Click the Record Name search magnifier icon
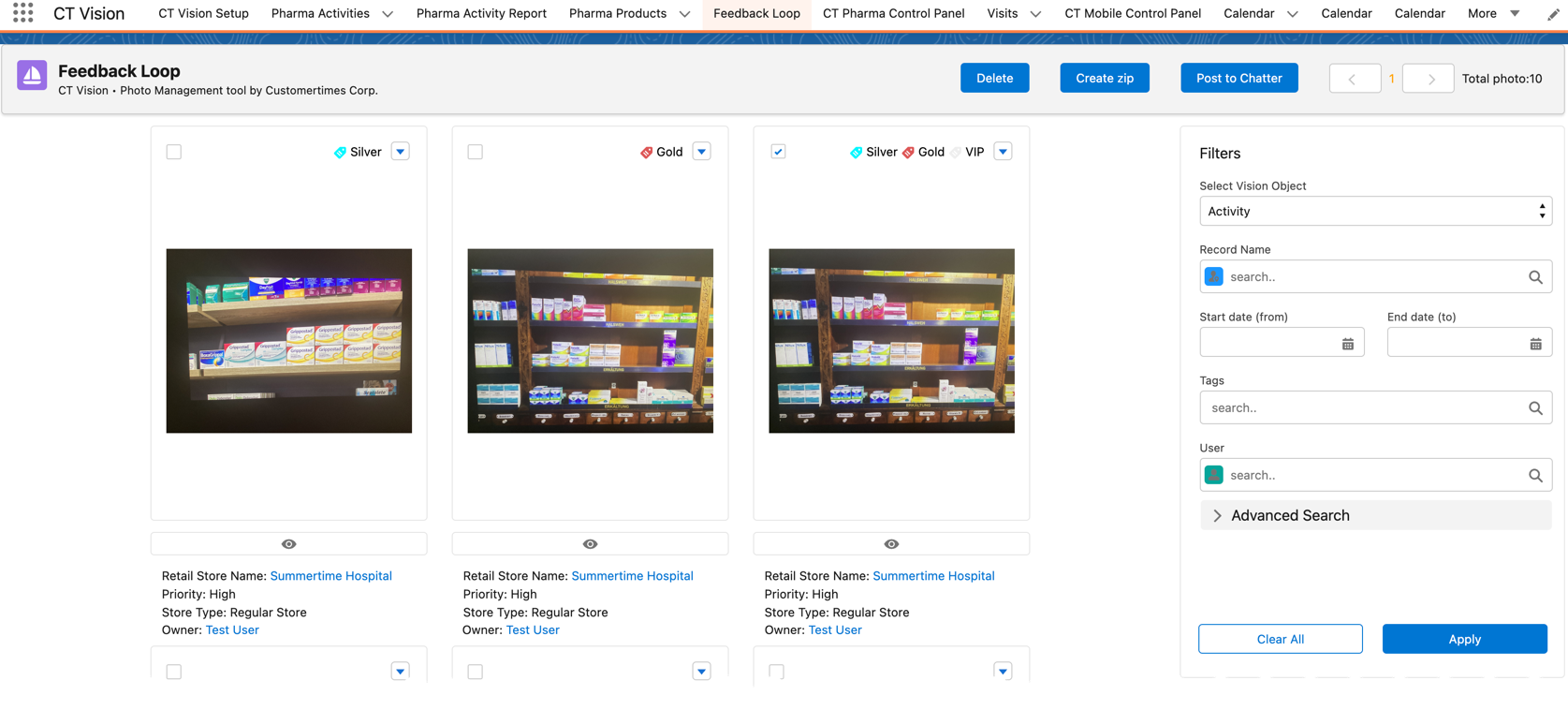 pos(1535,277)
